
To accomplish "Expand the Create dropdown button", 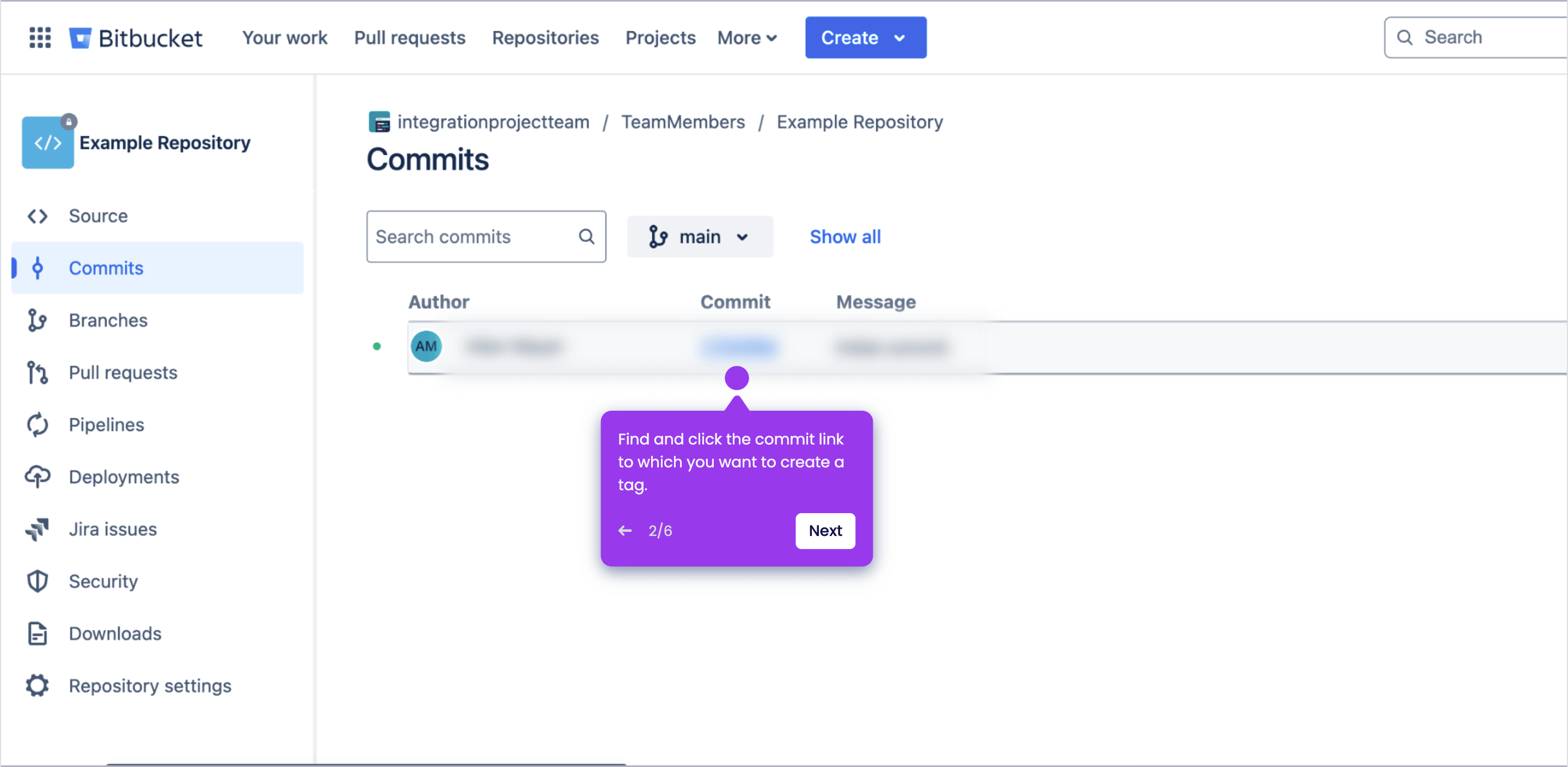I will pos(866,38).
